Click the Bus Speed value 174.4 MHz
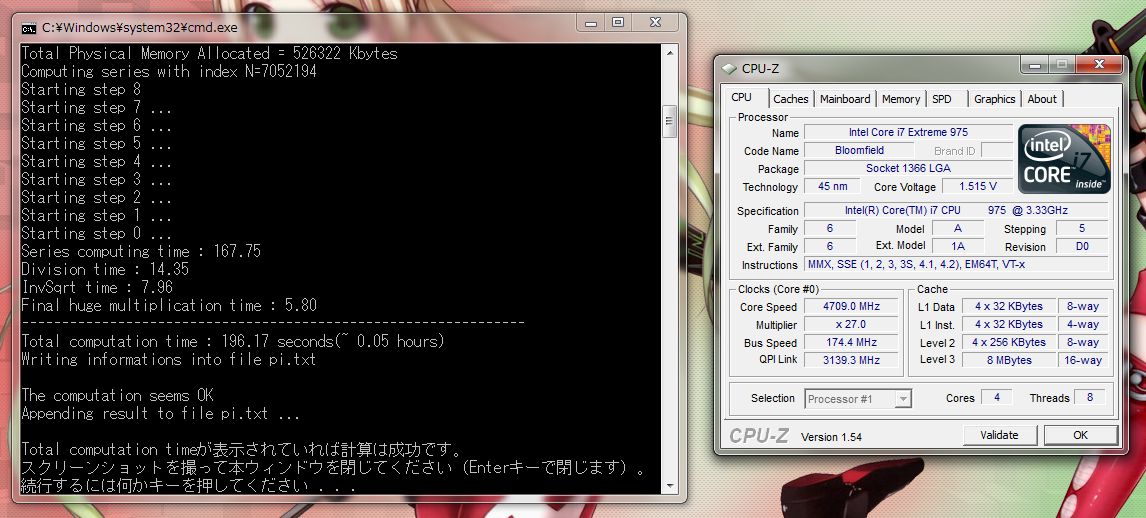This screenshot has height=518, width=1146. tap(851, 343)
